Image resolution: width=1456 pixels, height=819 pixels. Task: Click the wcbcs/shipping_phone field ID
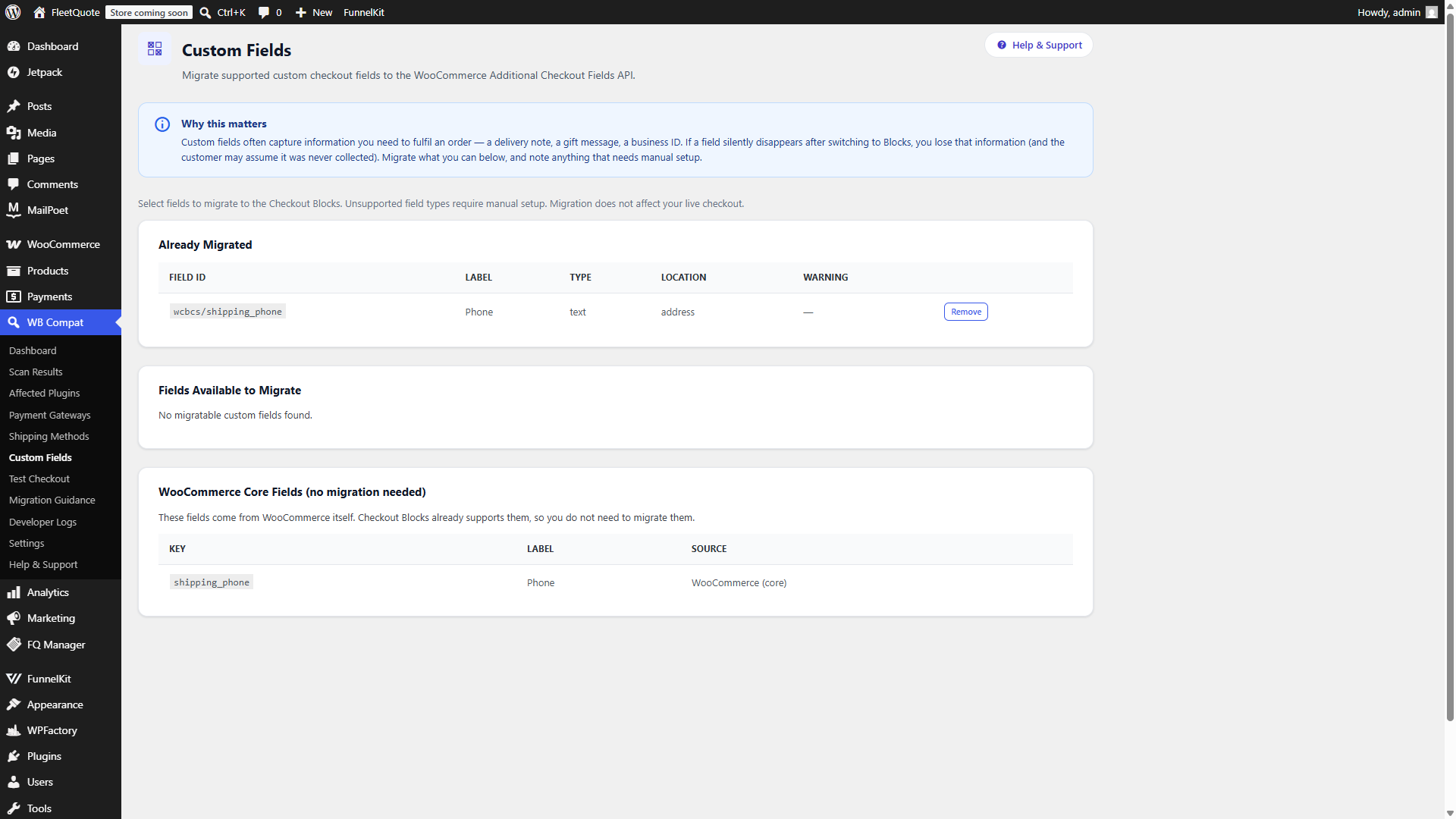[x=227, y=312]
